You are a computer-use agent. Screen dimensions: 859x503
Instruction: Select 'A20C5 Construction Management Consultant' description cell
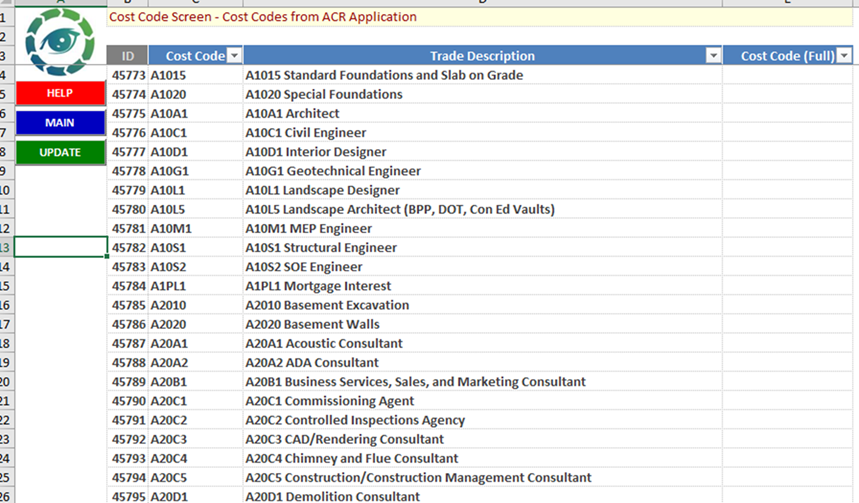point(483,478)
